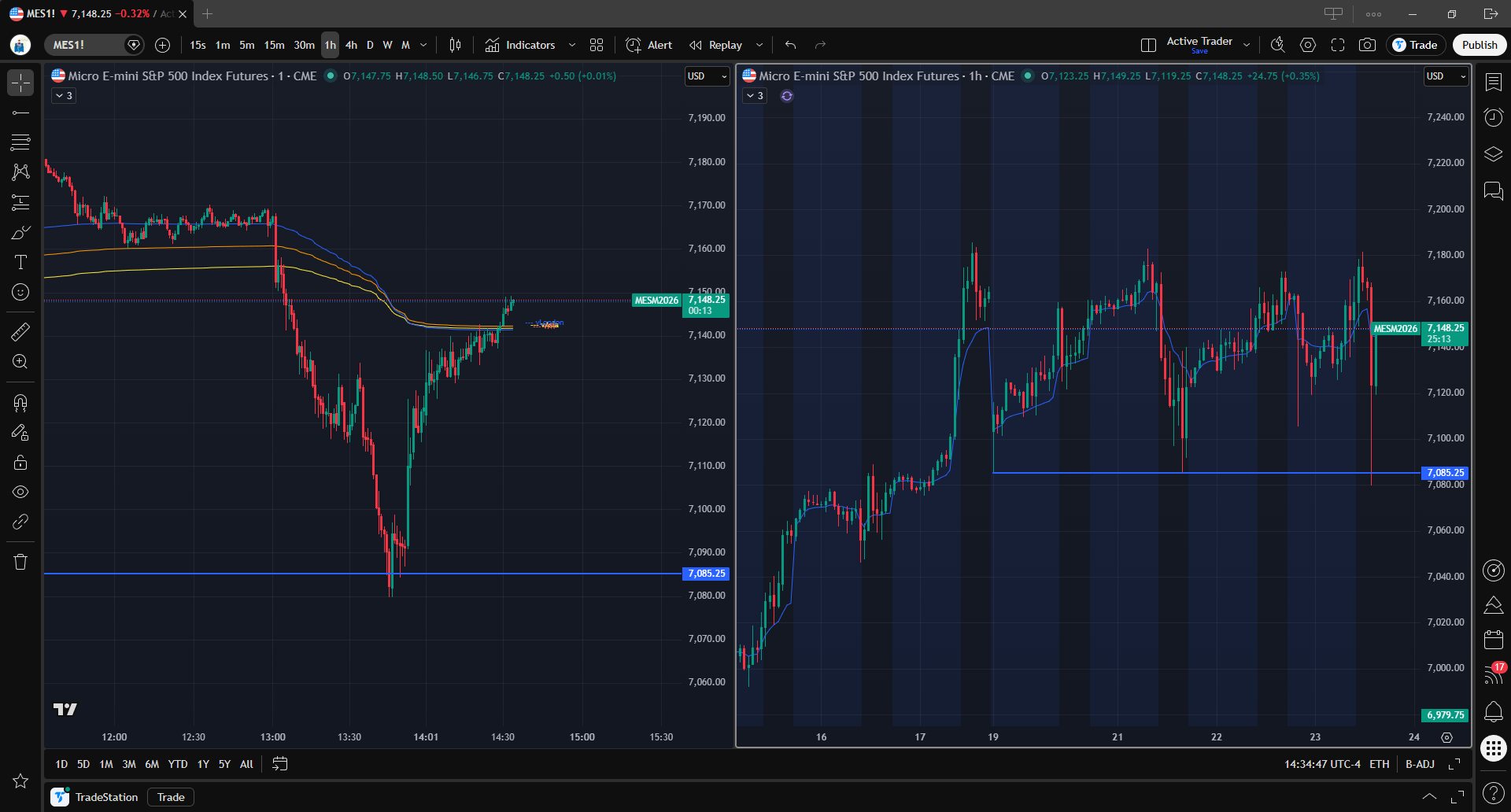Screen dimensions: 1511x812
Task: Expand the timeframe interval chevron menu
Action: click(x=423, y=45)
